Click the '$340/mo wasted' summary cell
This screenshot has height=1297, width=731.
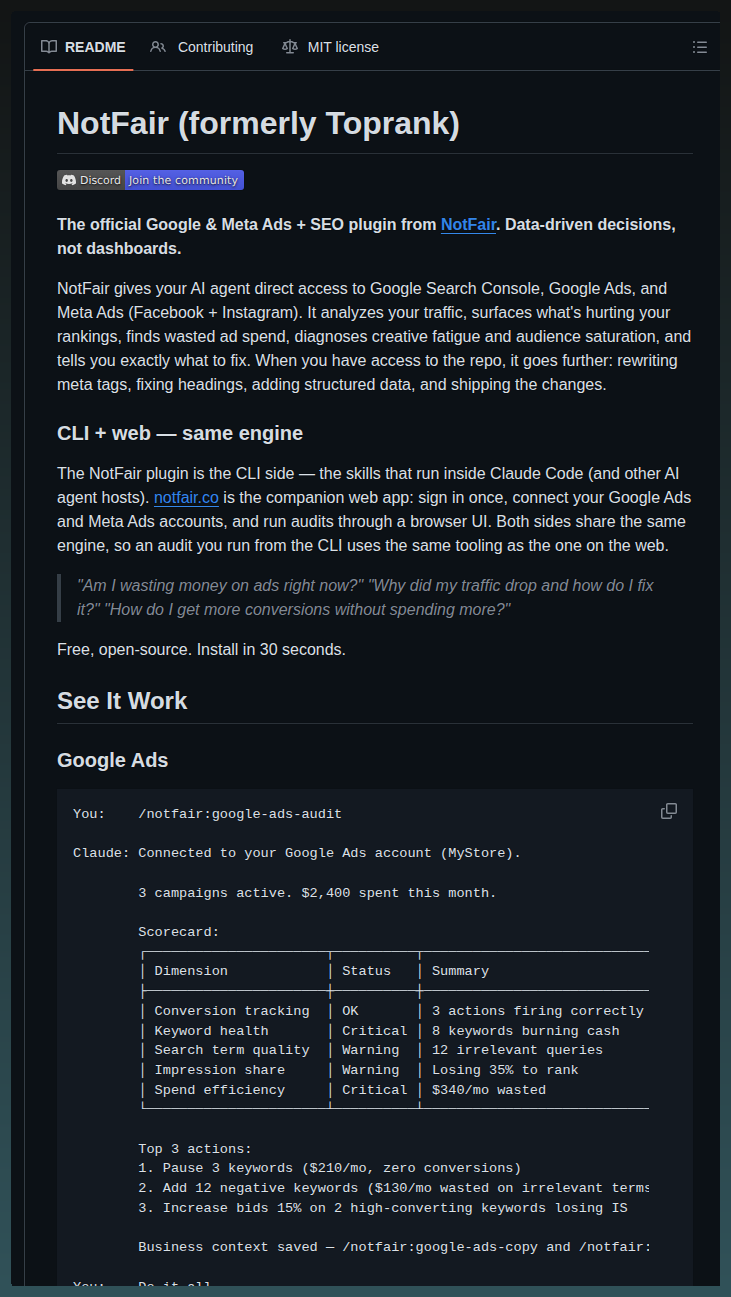pyautogui.click(x=489, y=1090)
